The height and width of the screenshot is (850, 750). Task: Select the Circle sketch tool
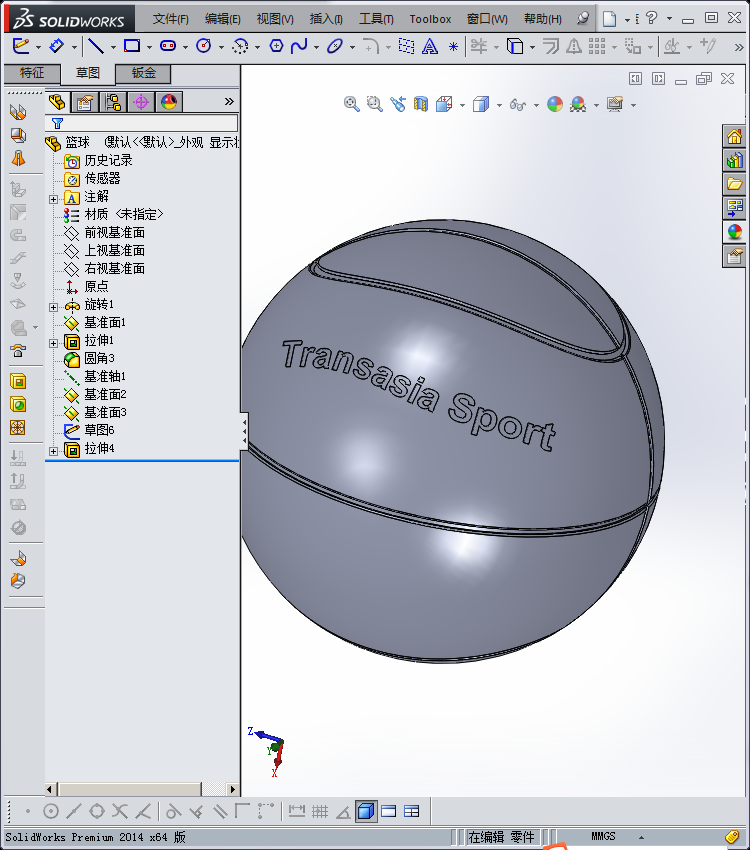click(204, 46)
